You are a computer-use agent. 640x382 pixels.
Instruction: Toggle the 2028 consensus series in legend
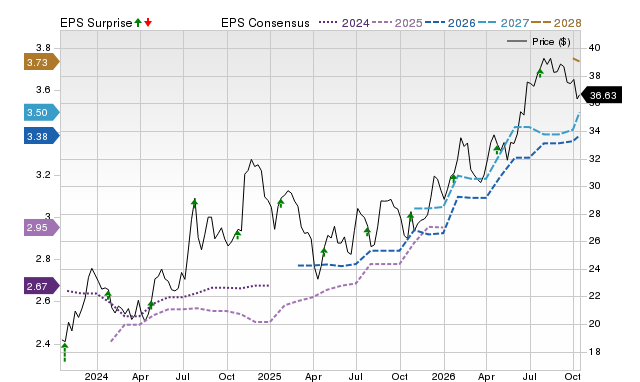click(556, 23)
